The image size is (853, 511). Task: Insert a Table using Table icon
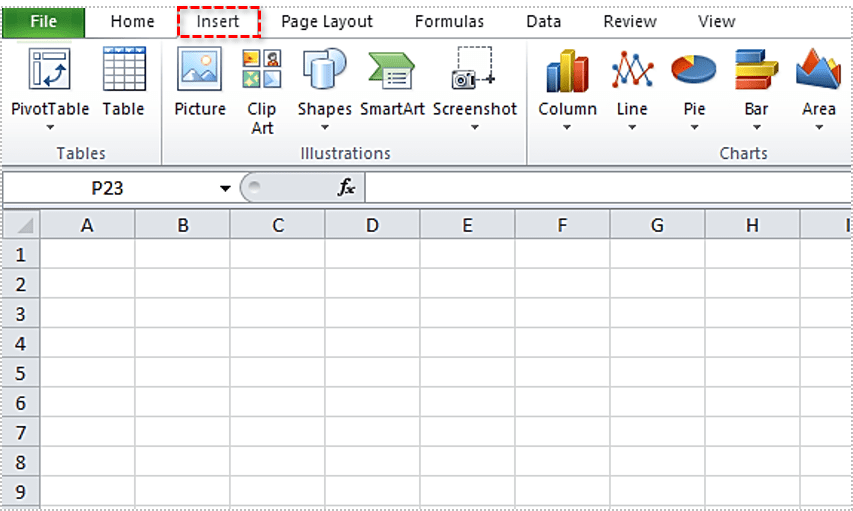tap(124, 70)
